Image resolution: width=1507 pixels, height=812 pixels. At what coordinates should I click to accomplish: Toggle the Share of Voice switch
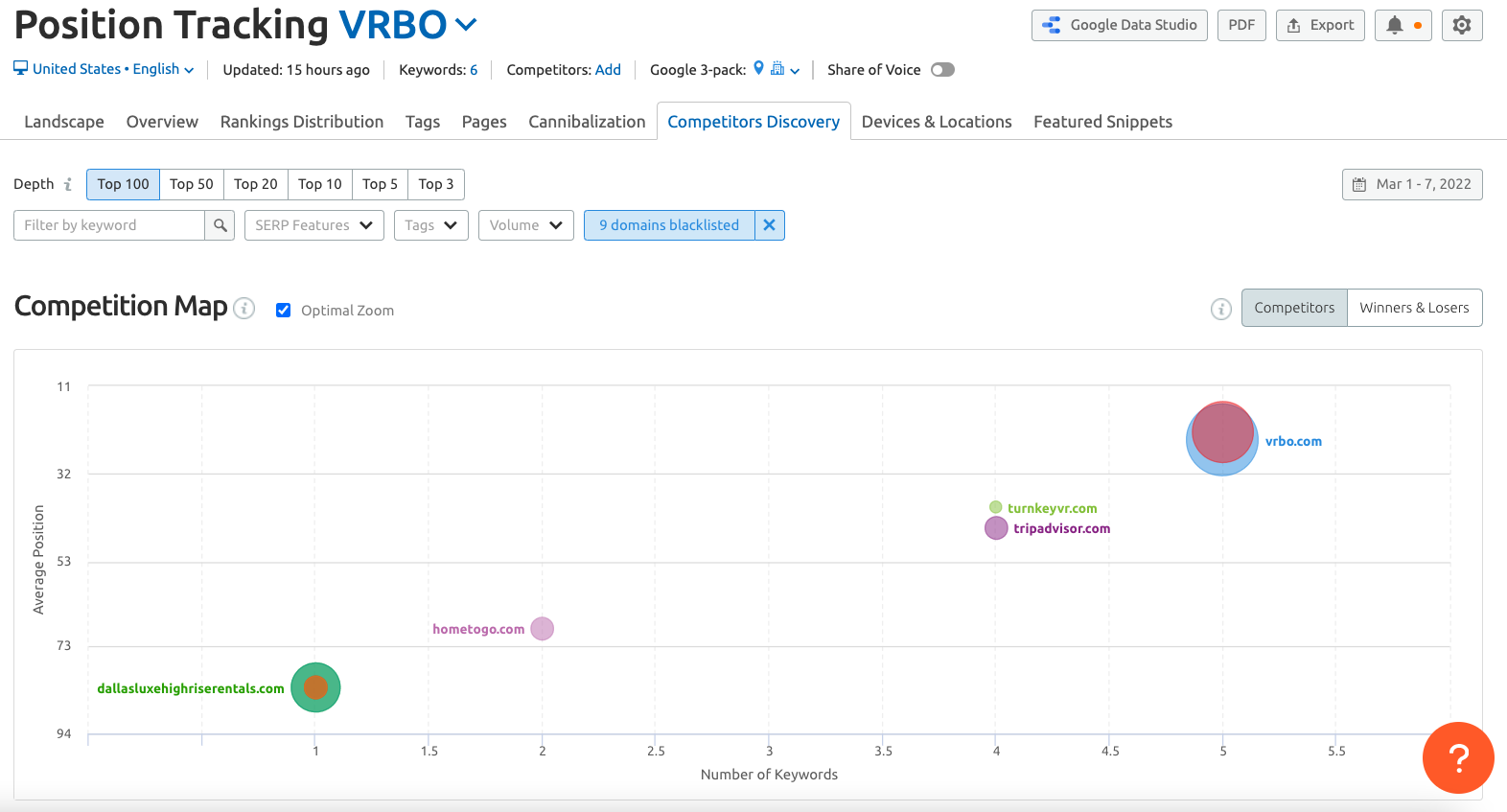click(x=942, y=69)
